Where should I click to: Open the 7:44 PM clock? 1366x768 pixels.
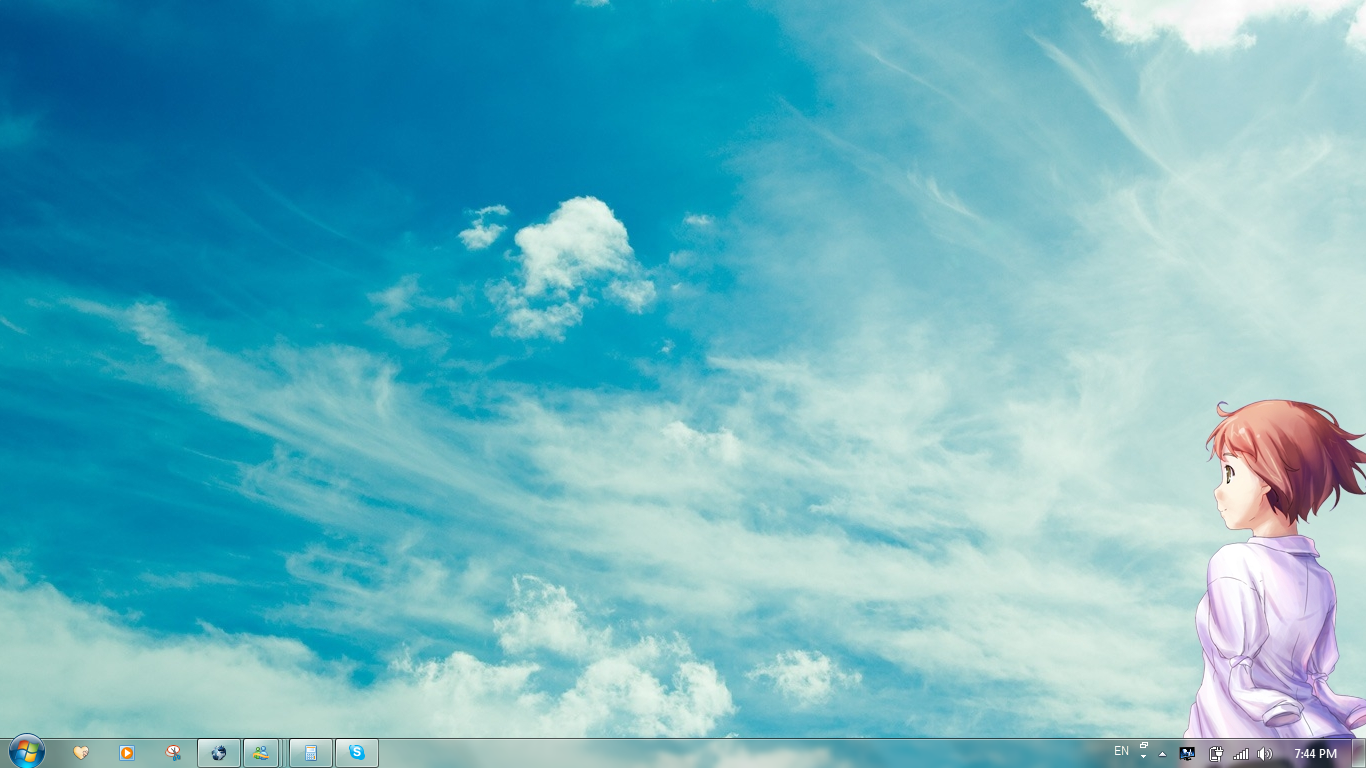click(1315, 754)
